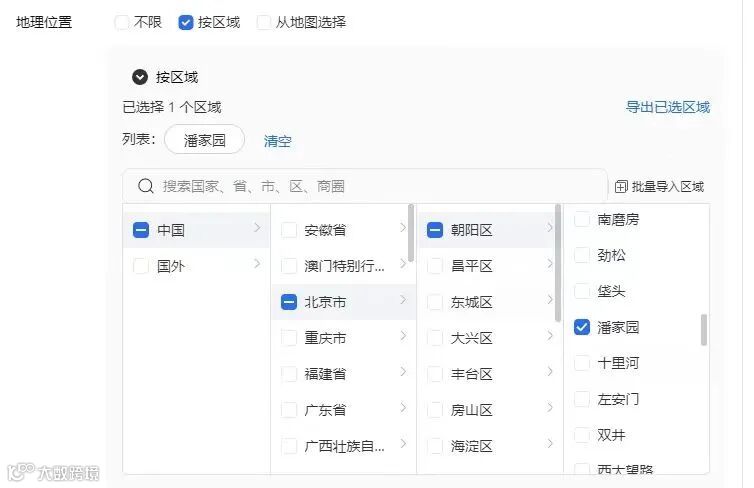The width and height of the screenshot is (754, 488).
Task: Click the 潘家园 label in the list
Action: coord(618,327)
